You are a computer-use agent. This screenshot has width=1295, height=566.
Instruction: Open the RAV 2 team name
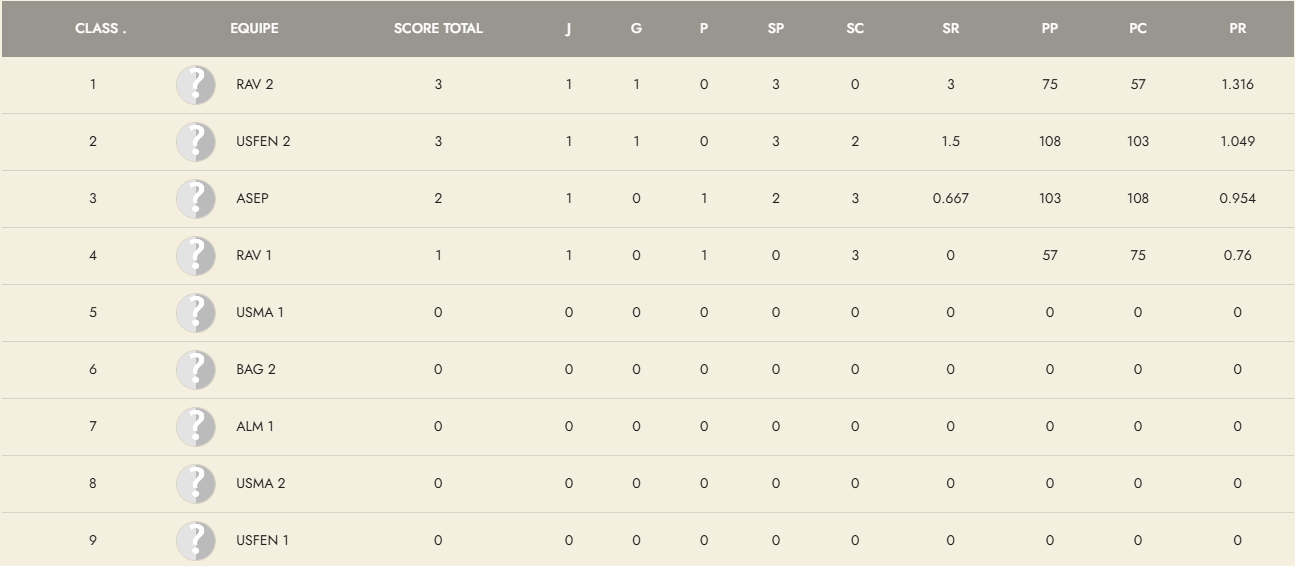[255, 85]
